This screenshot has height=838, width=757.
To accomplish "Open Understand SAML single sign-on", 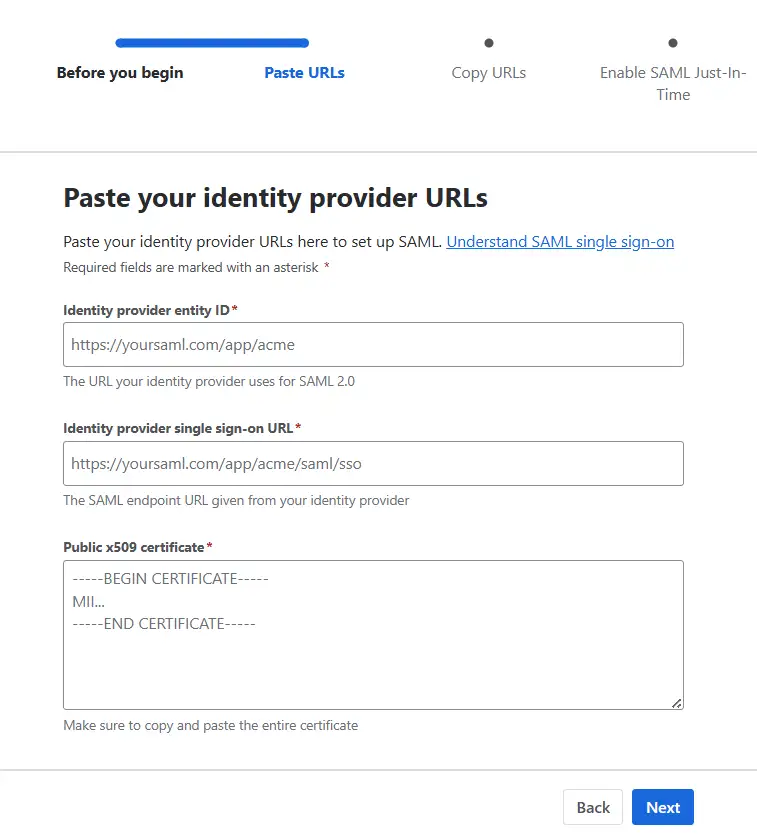I will 560,241.
